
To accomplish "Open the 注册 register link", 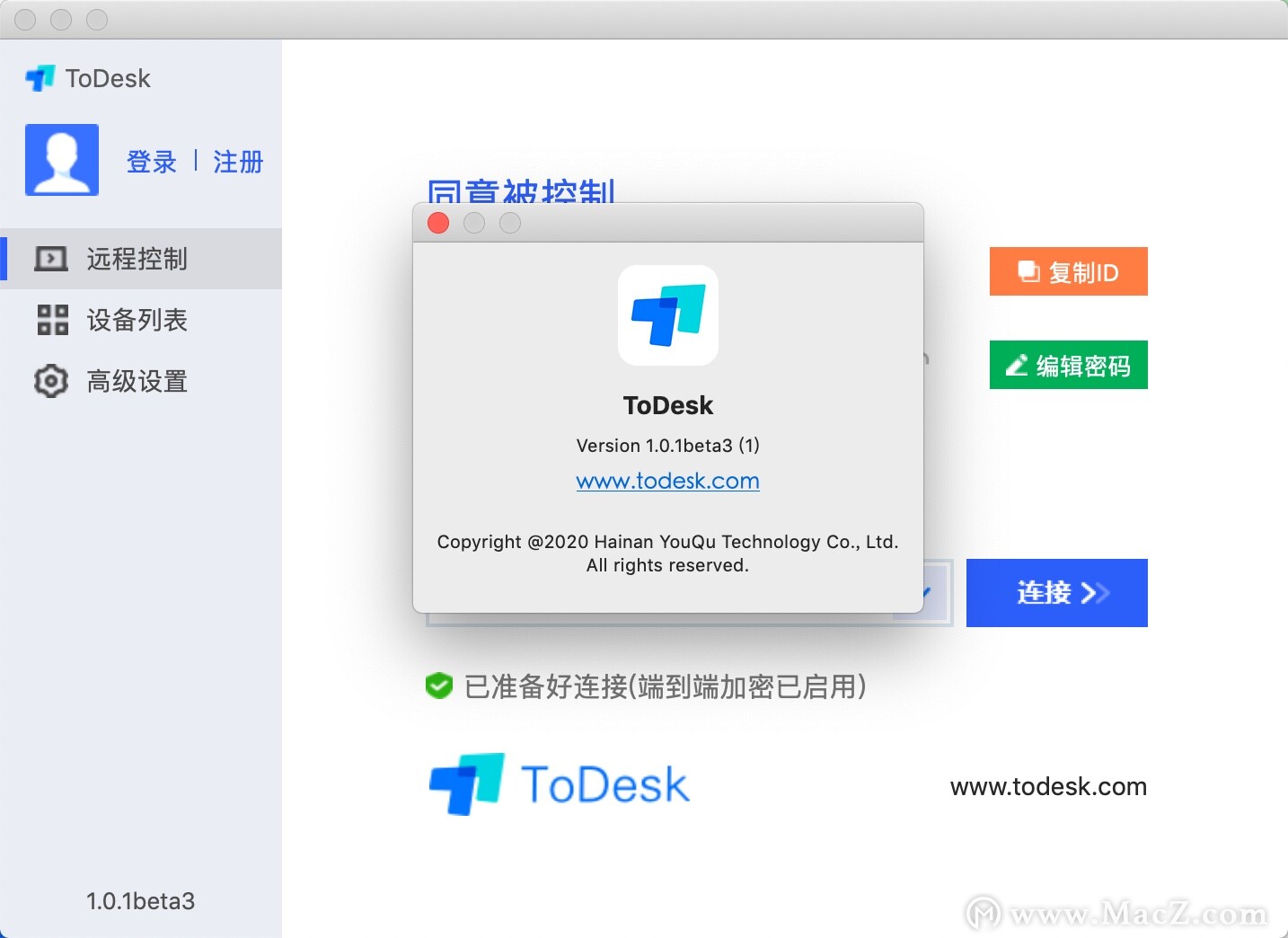I will (238, 162).
